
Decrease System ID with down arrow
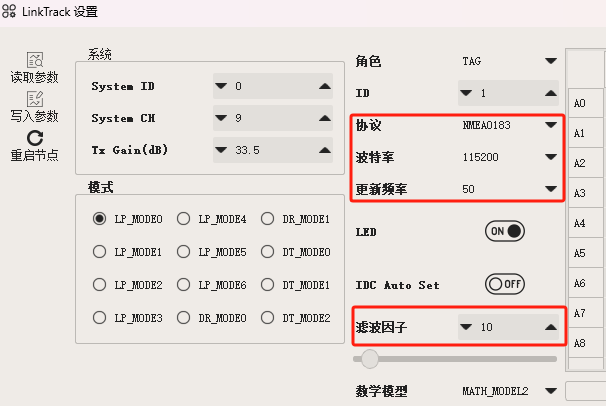click(x=221, y=86)
